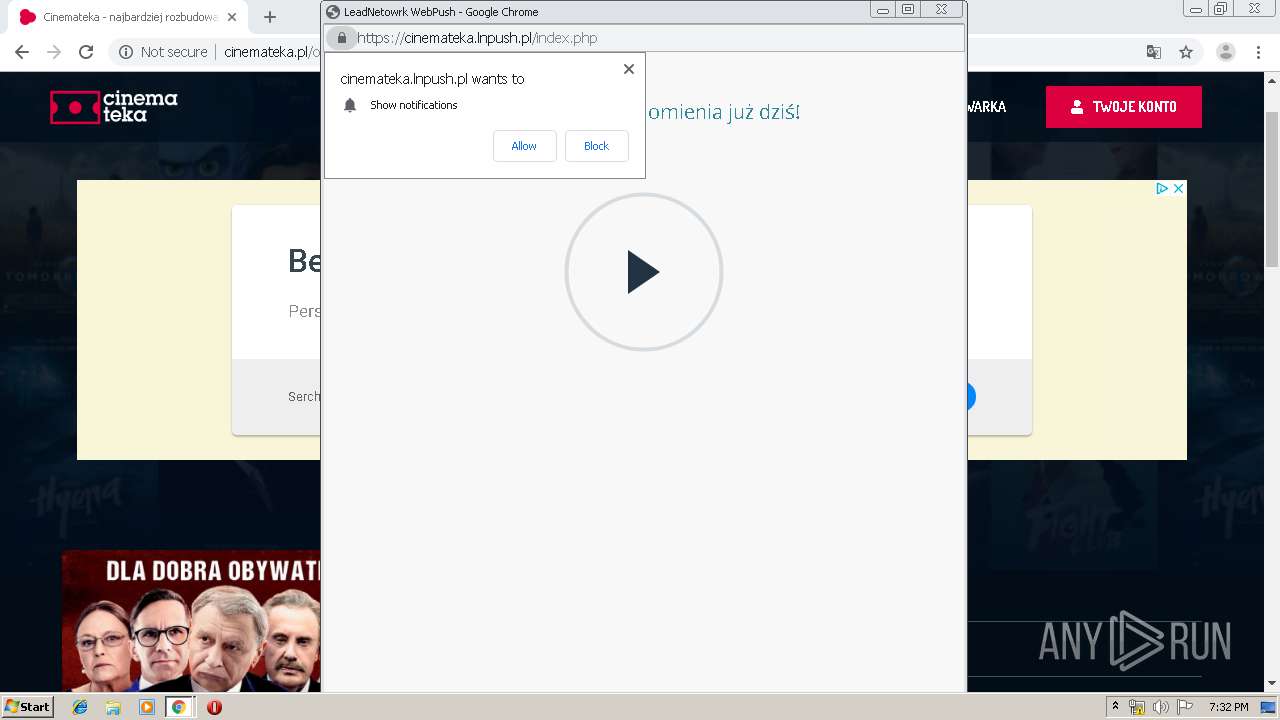Viewport: 1280px width, 720px height.
Task: Click the globe icon in popup title bar
Action: tap(333, 12)
